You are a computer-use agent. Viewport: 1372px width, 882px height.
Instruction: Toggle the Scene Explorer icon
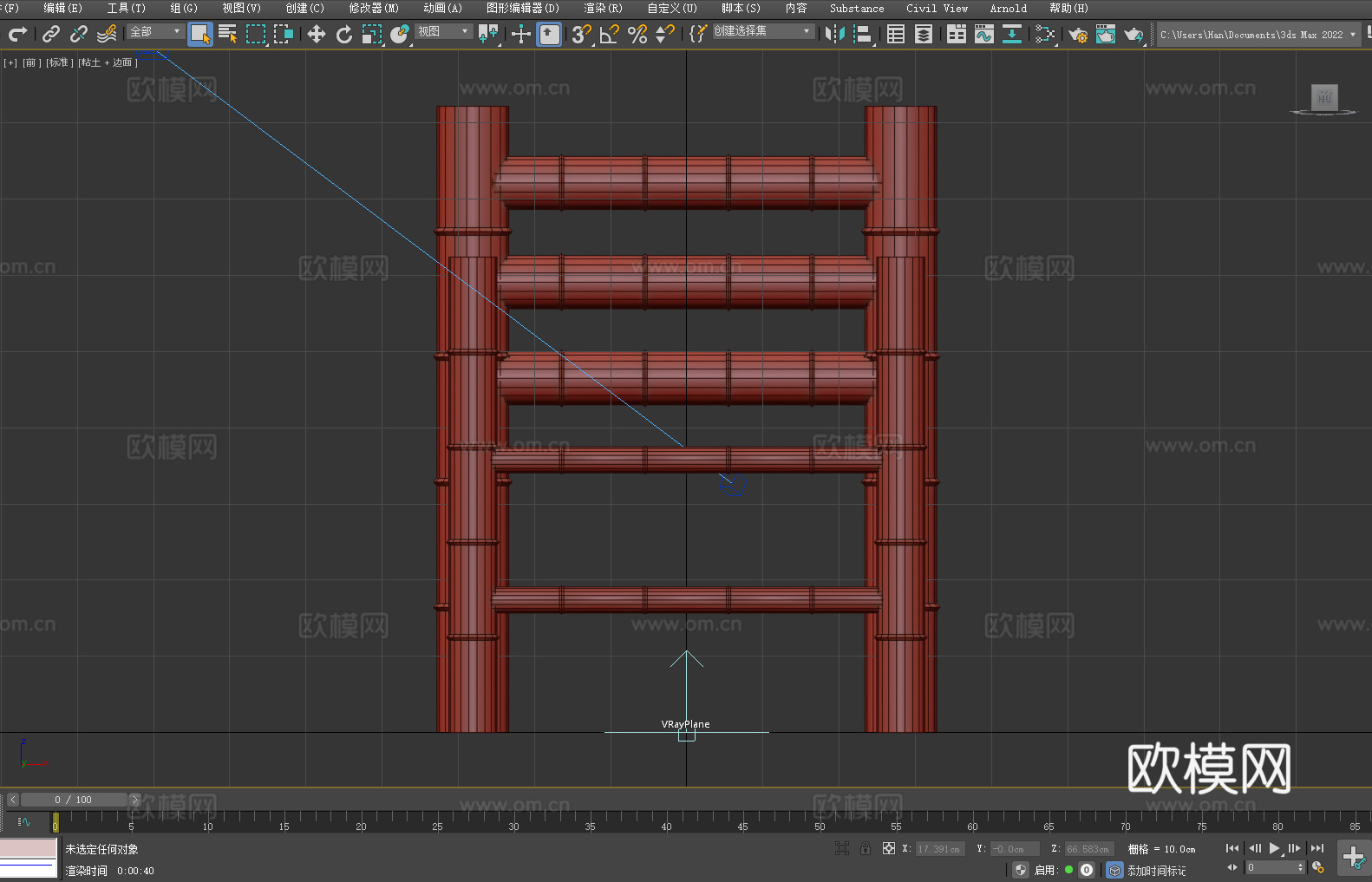coord(896,34)
